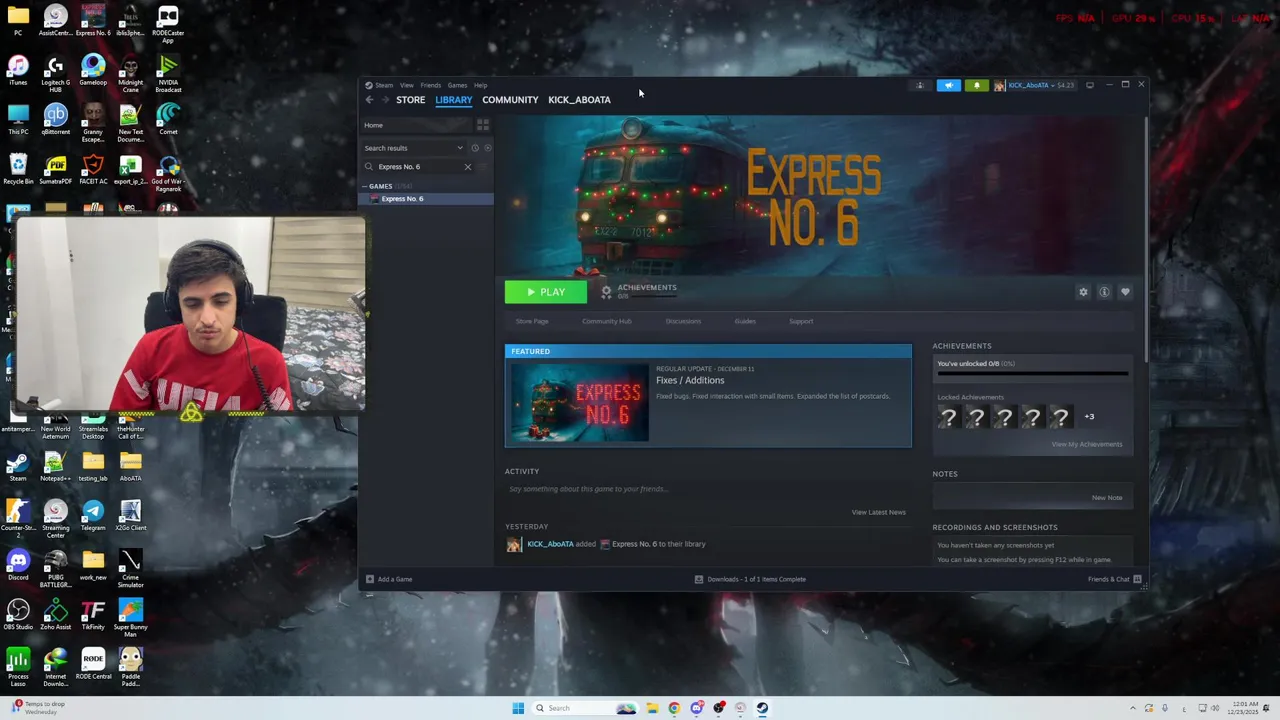Go back with Steam's left arrow
Image resolution: width=1280 pixels, height=720 pixels.
369,100
